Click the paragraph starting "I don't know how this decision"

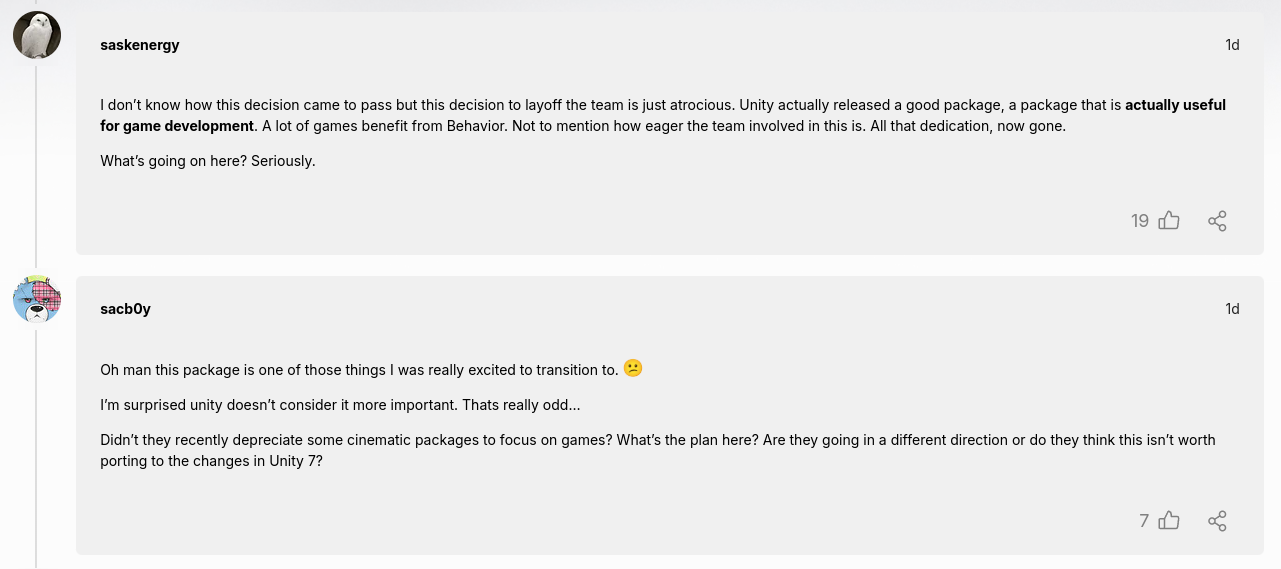(x=663, y=115)
